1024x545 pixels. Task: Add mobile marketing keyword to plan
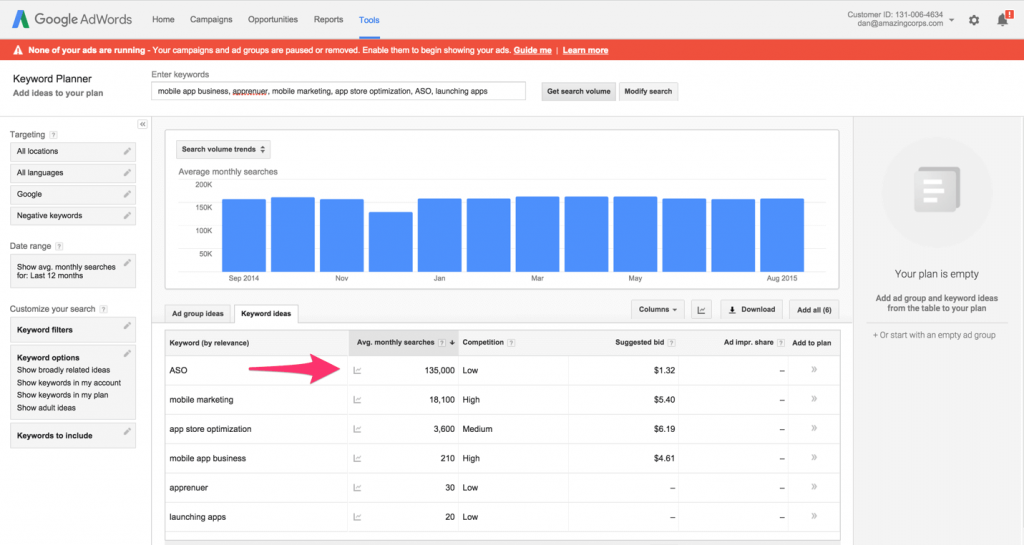(814, 399)
